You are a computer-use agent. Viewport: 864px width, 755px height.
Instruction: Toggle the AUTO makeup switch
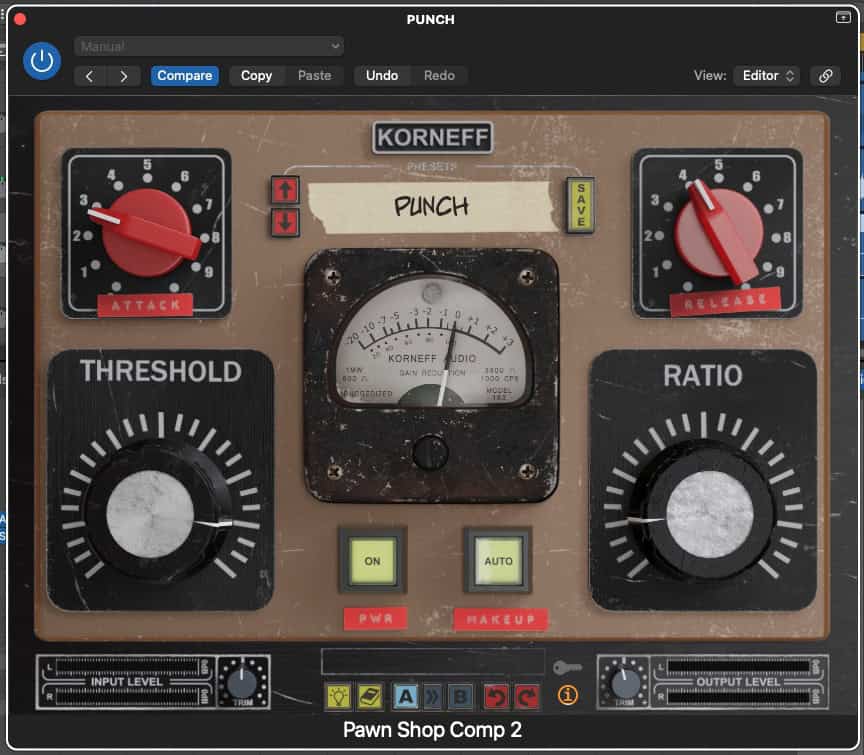pyautogui.click(x=498, y=560)
